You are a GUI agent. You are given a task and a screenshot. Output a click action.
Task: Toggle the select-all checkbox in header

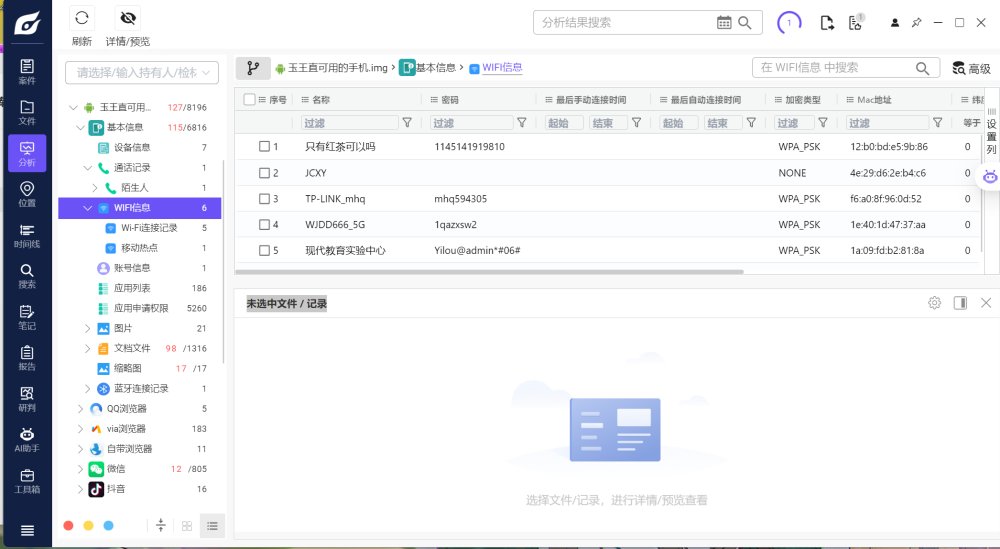point(250,100)
